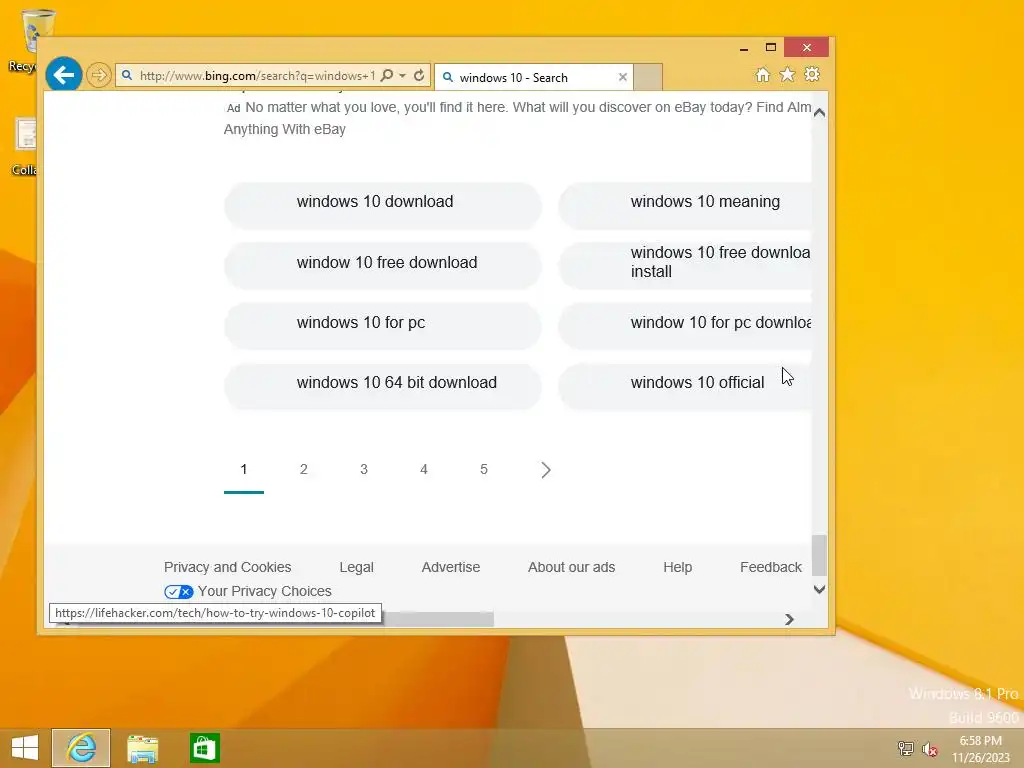Open Windows Store from taskbar

pos(204,748)
